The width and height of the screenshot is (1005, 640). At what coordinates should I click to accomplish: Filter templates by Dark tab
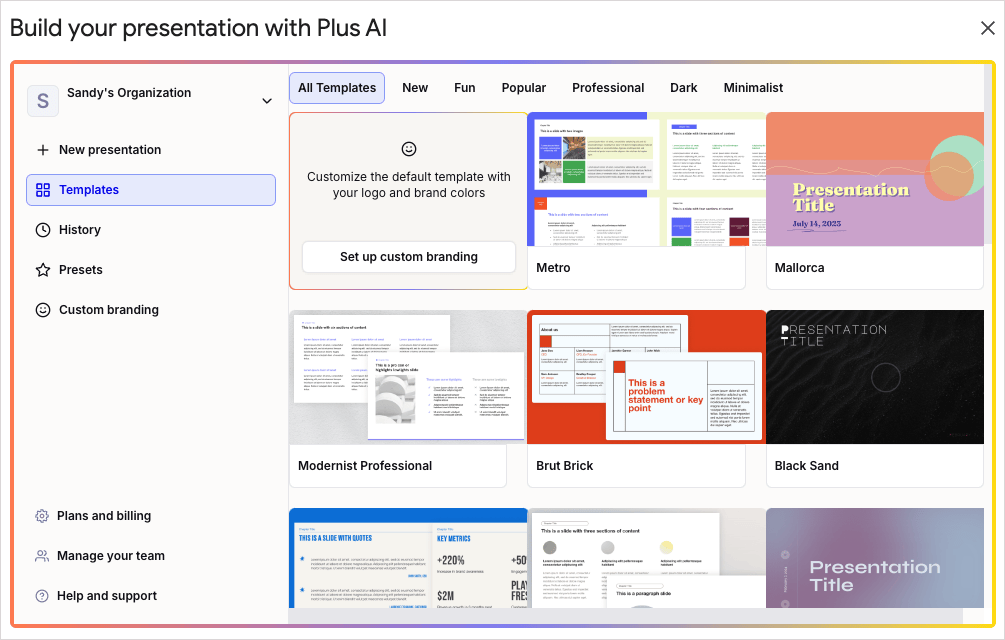pyautogui.click(x=683, y=88)
